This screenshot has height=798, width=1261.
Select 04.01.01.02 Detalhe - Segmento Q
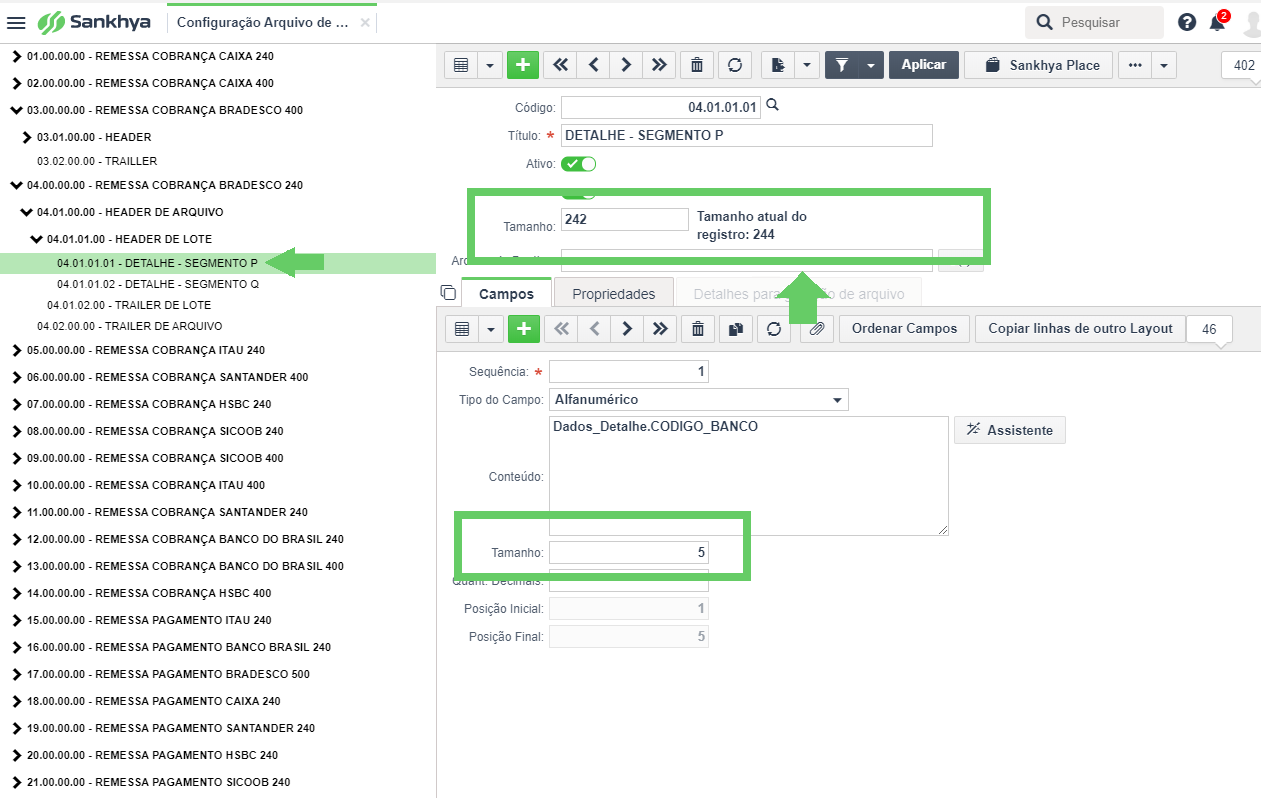(x=158, y=284)
